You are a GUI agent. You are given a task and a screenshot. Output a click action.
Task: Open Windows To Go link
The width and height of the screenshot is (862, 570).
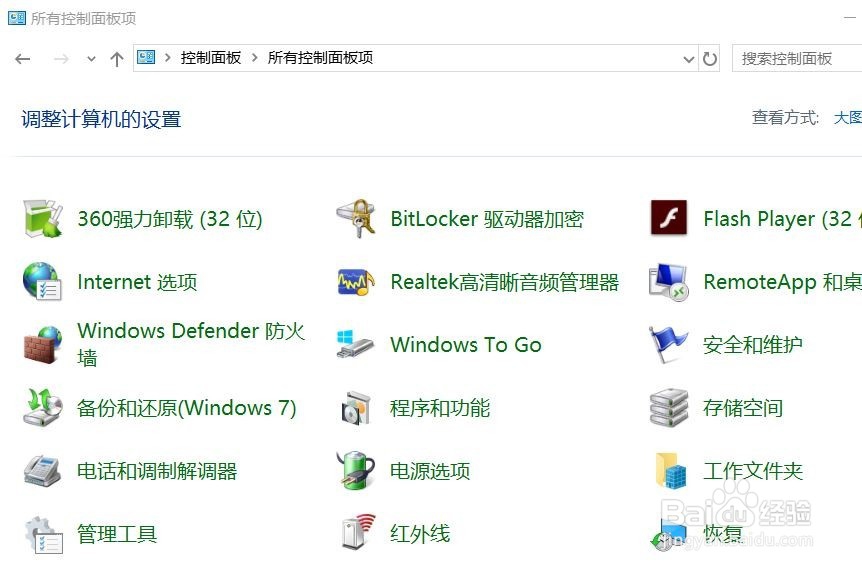(466, 345)
